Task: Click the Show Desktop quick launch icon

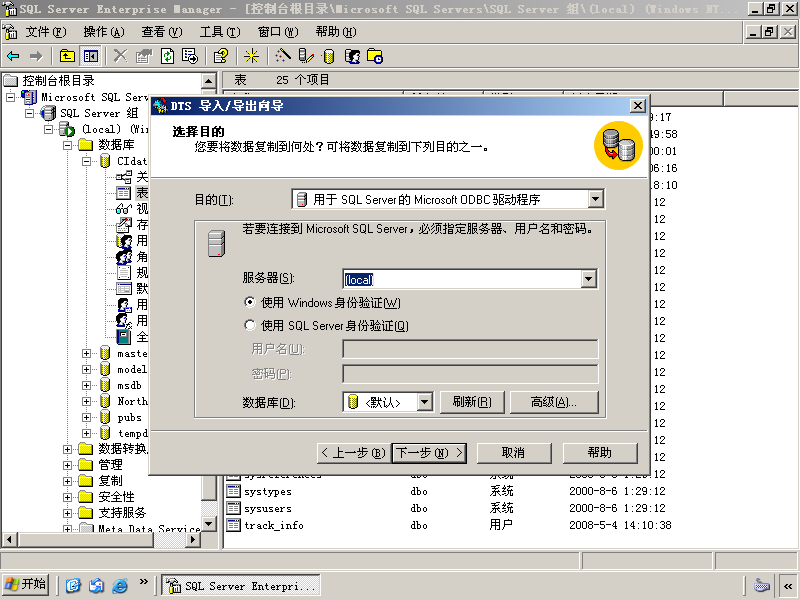Action: click(x=72, y=585)
